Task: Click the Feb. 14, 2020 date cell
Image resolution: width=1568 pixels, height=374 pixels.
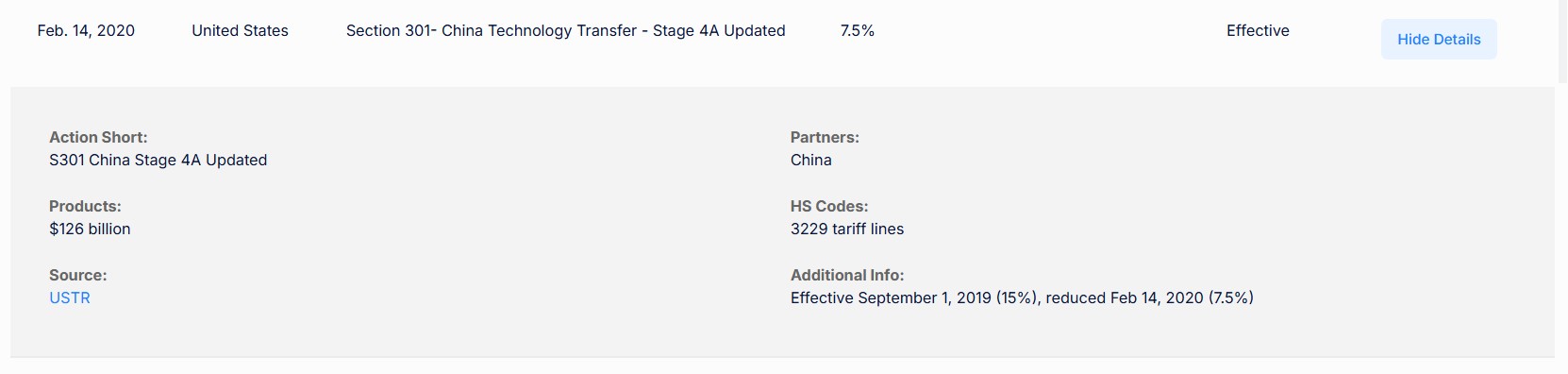Action: point(86,30)
